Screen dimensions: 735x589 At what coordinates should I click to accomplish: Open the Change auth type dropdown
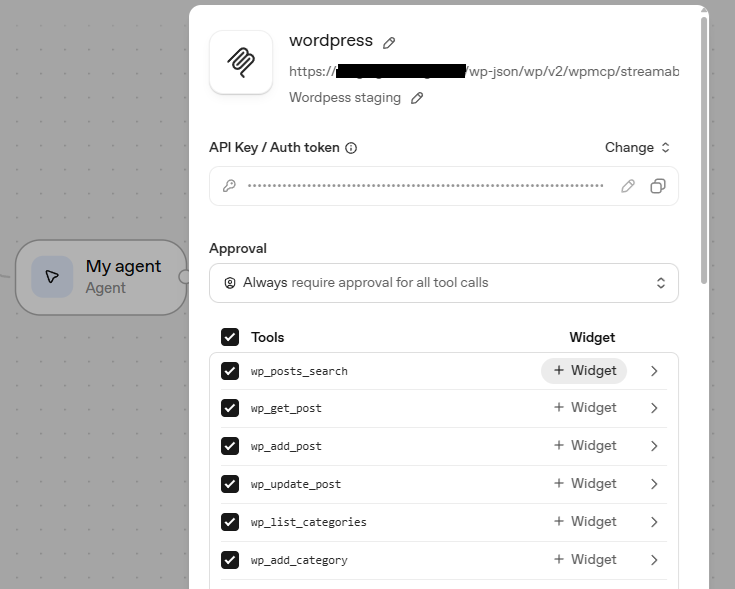click(x=637, y=147)
